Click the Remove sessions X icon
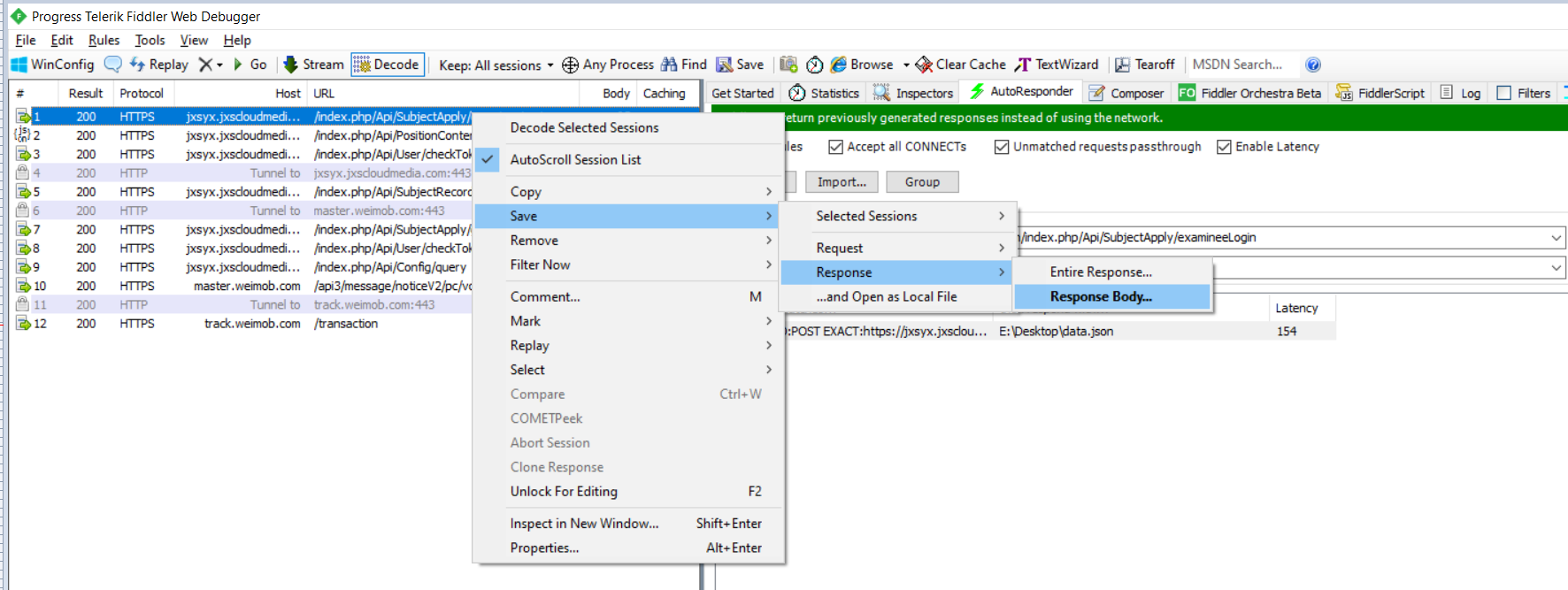 point(205,65)
